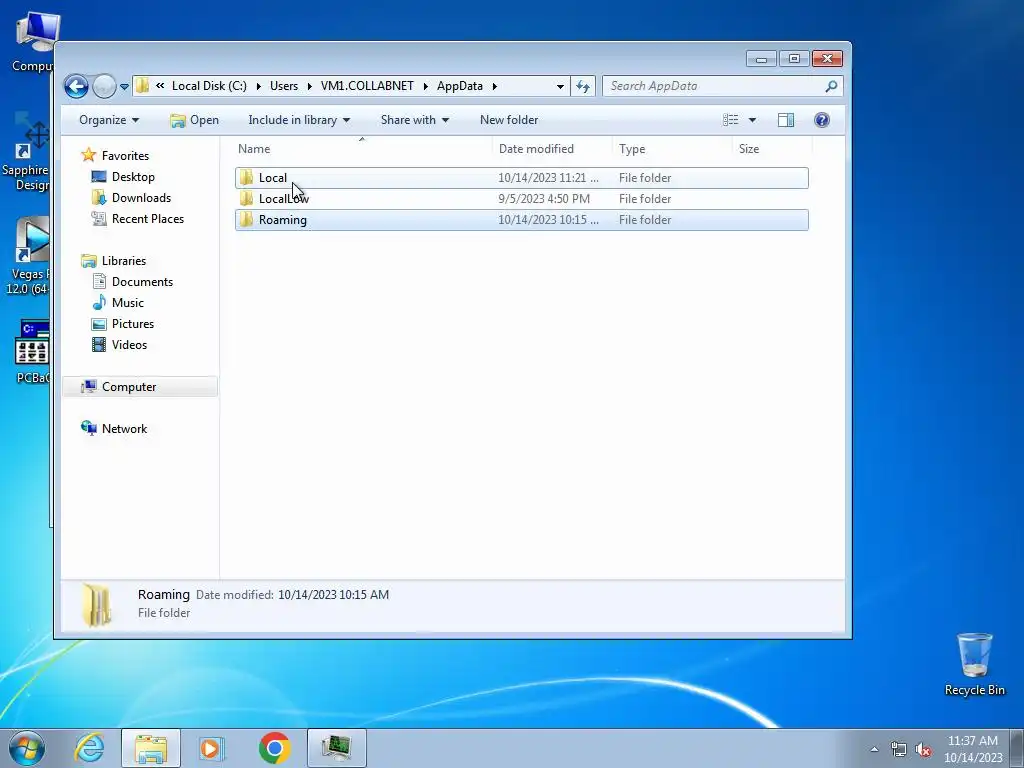Expand the arrow after Users in path

310,86
